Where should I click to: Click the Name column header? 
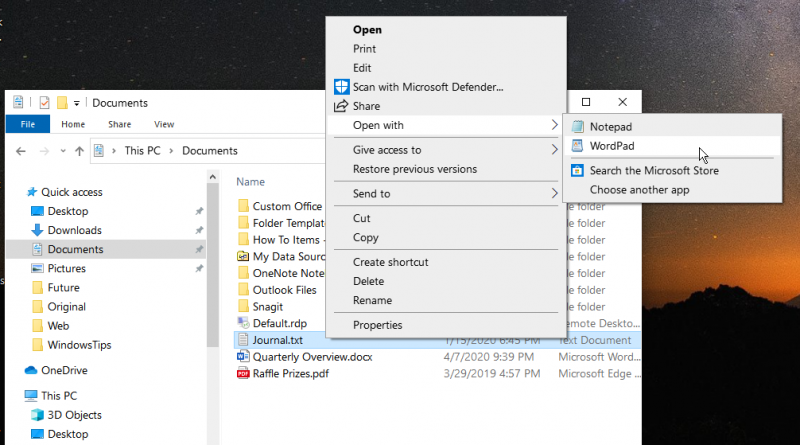point(251,182)
